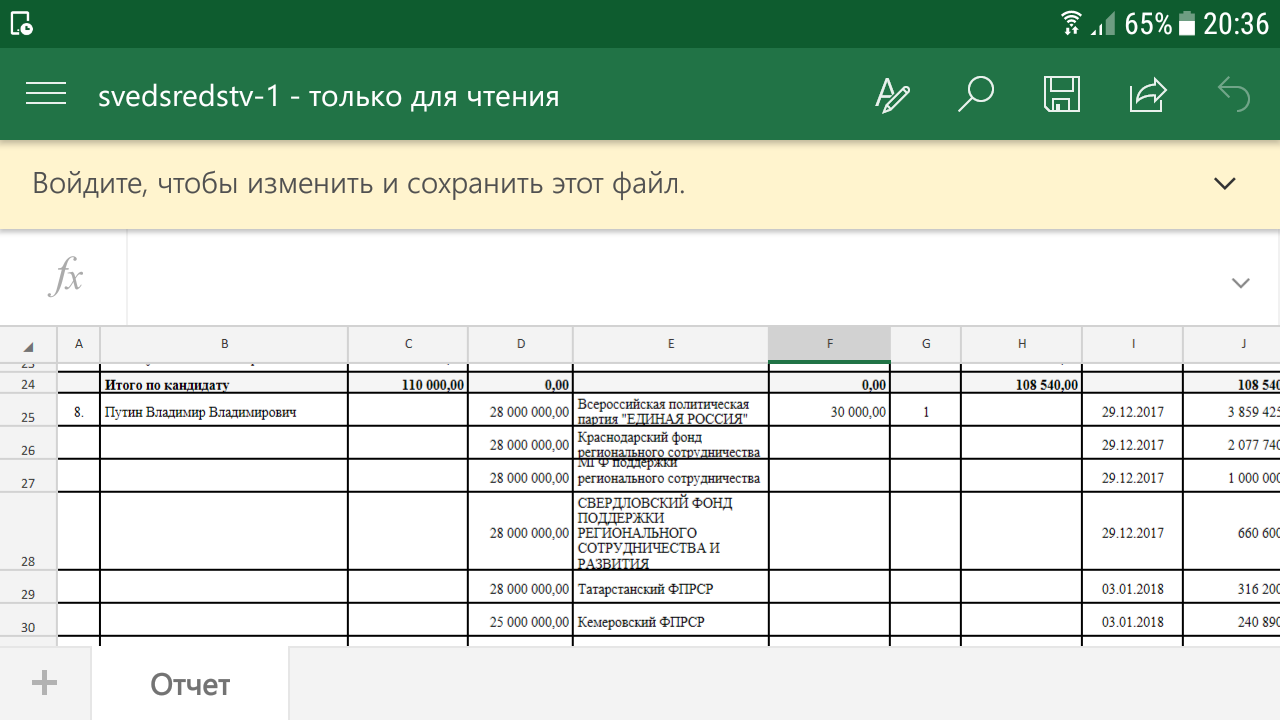
Task: Select row 28 header
Action: pyautogui.click(x=28, y=531)
